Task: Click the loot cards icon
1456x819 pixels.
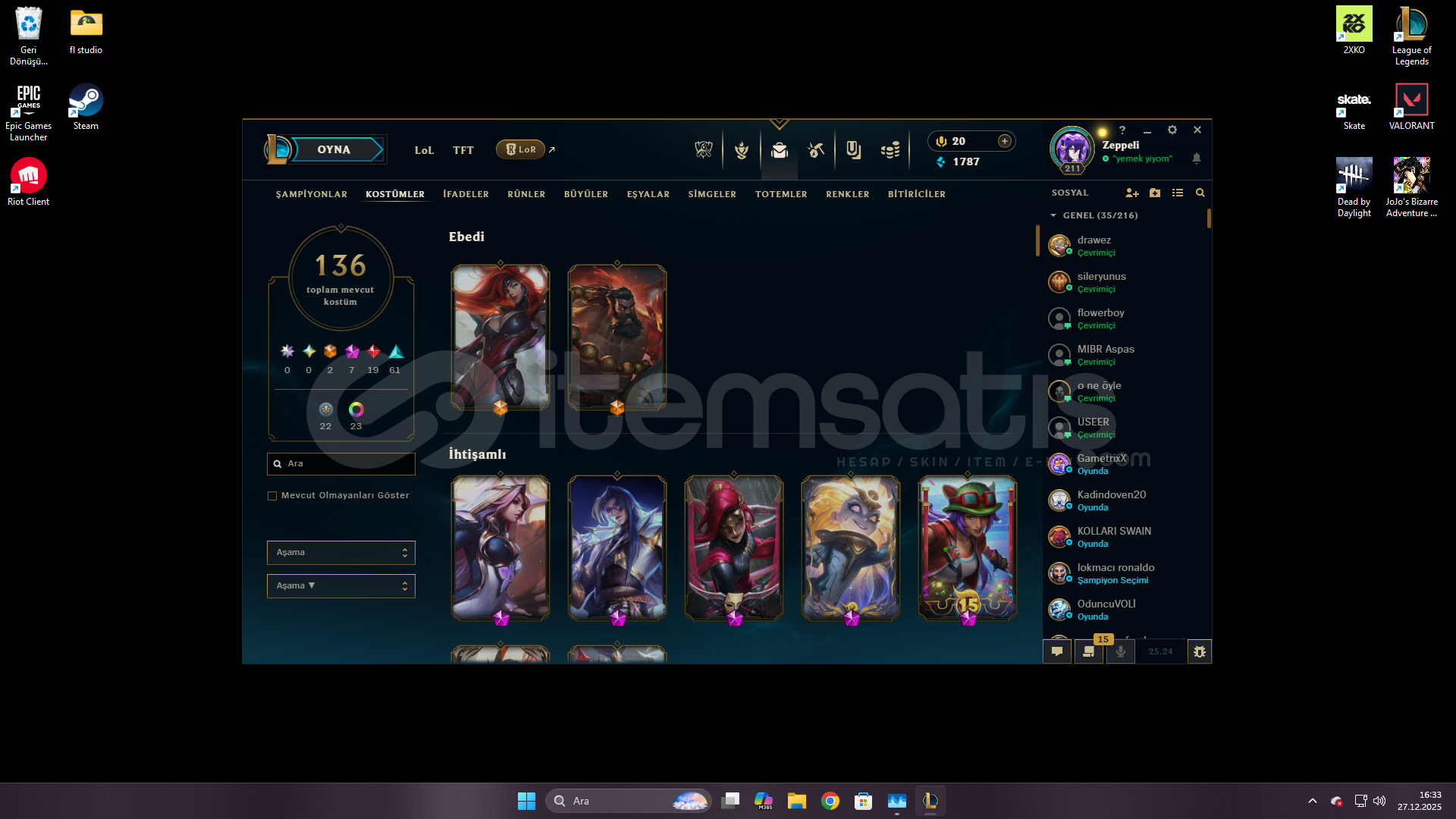Action: 853,150
